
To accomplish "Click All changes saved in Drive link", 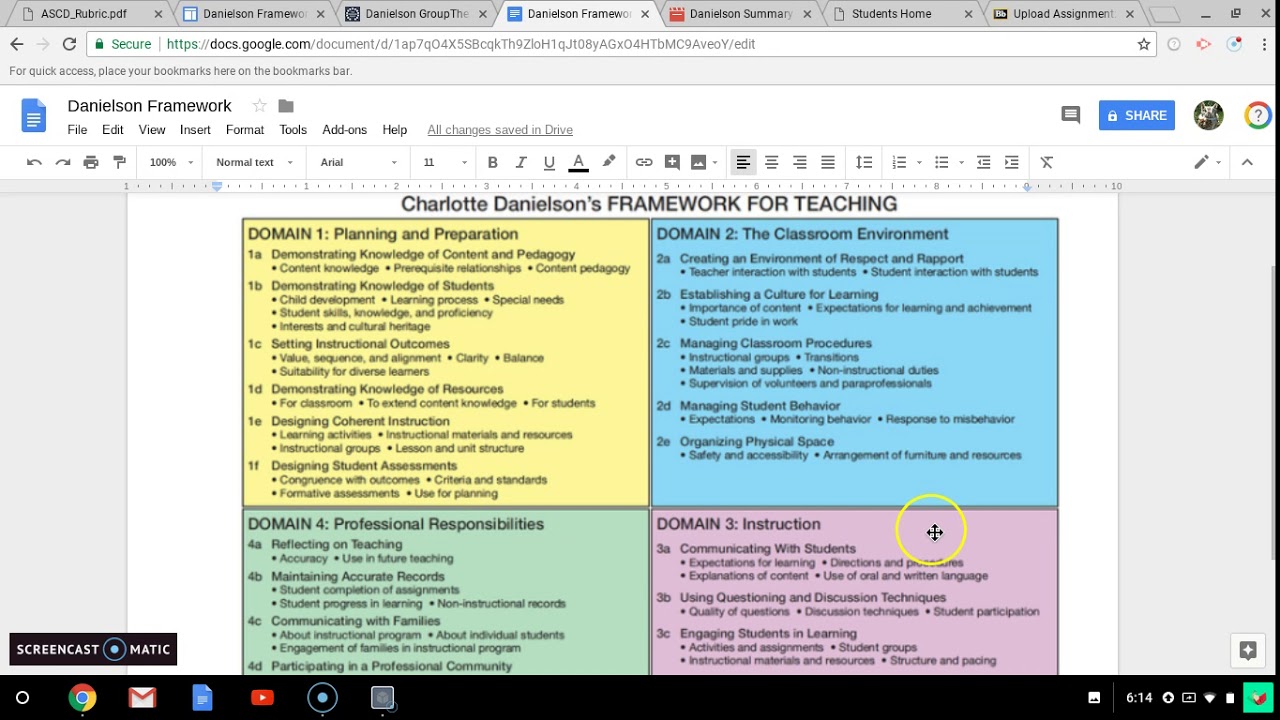I will tap(500, 130).
